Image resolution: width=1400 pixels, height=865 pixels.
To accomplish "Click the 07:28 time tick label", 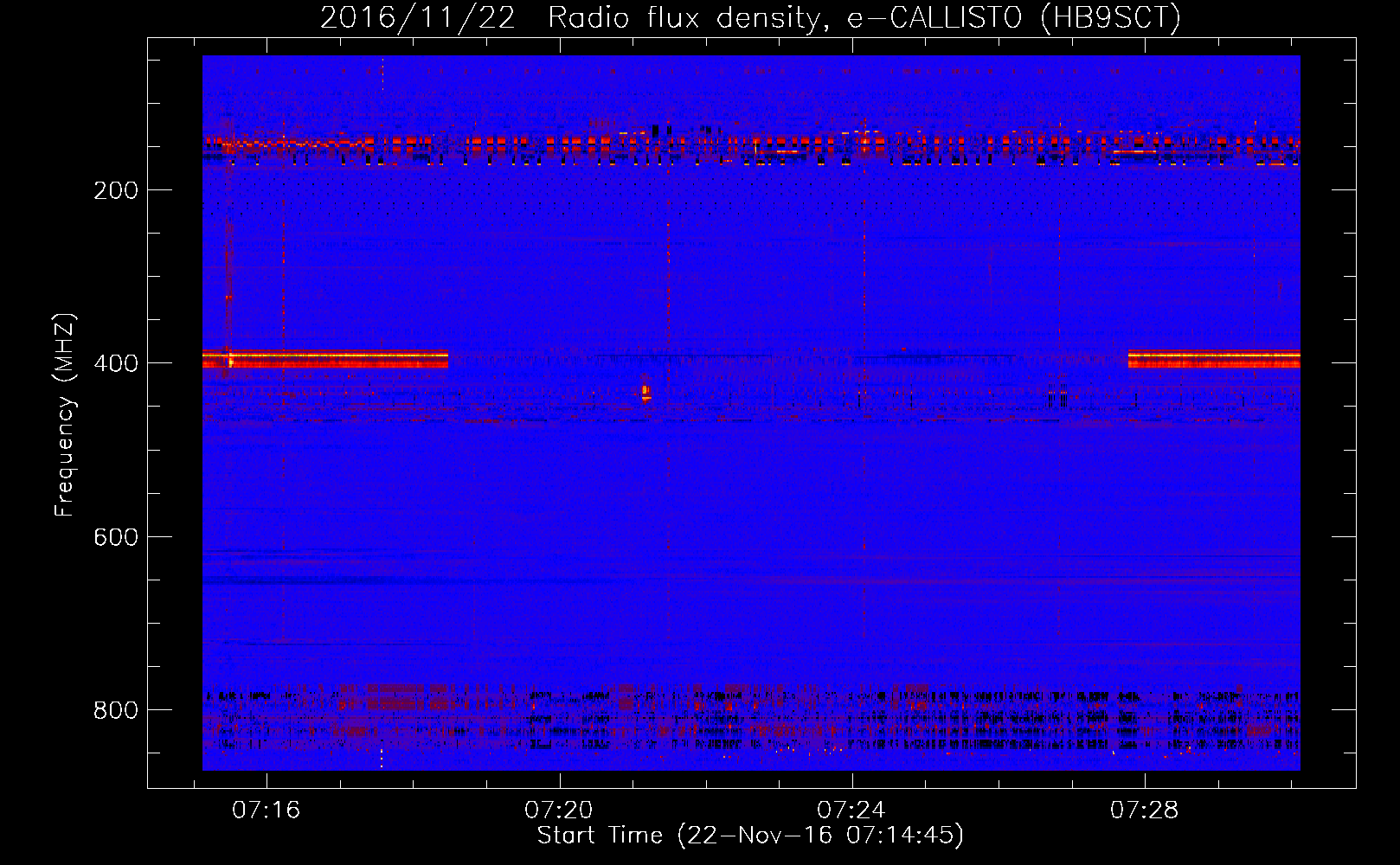I will (1144, 810).
